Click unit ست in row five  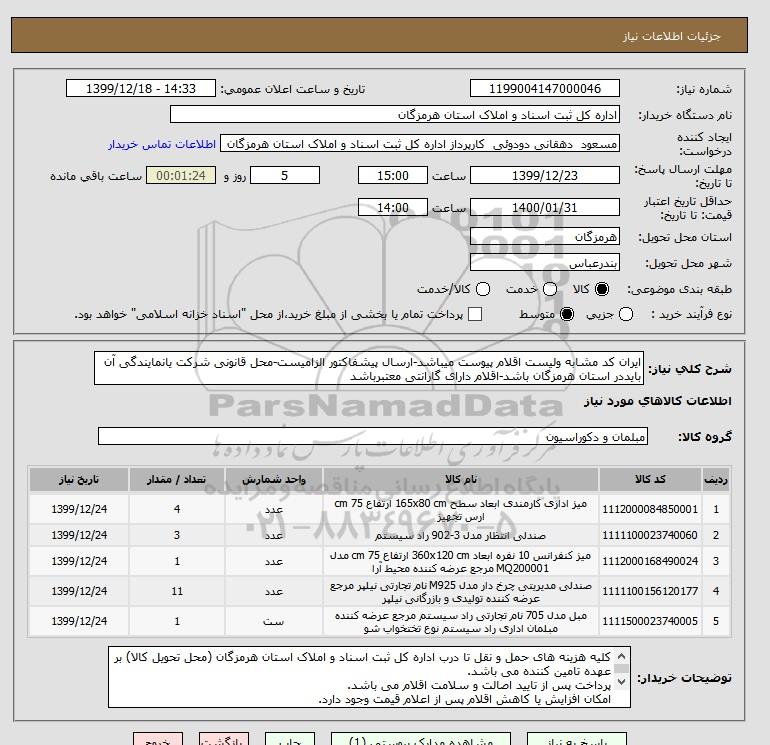[x=274, y=621]
